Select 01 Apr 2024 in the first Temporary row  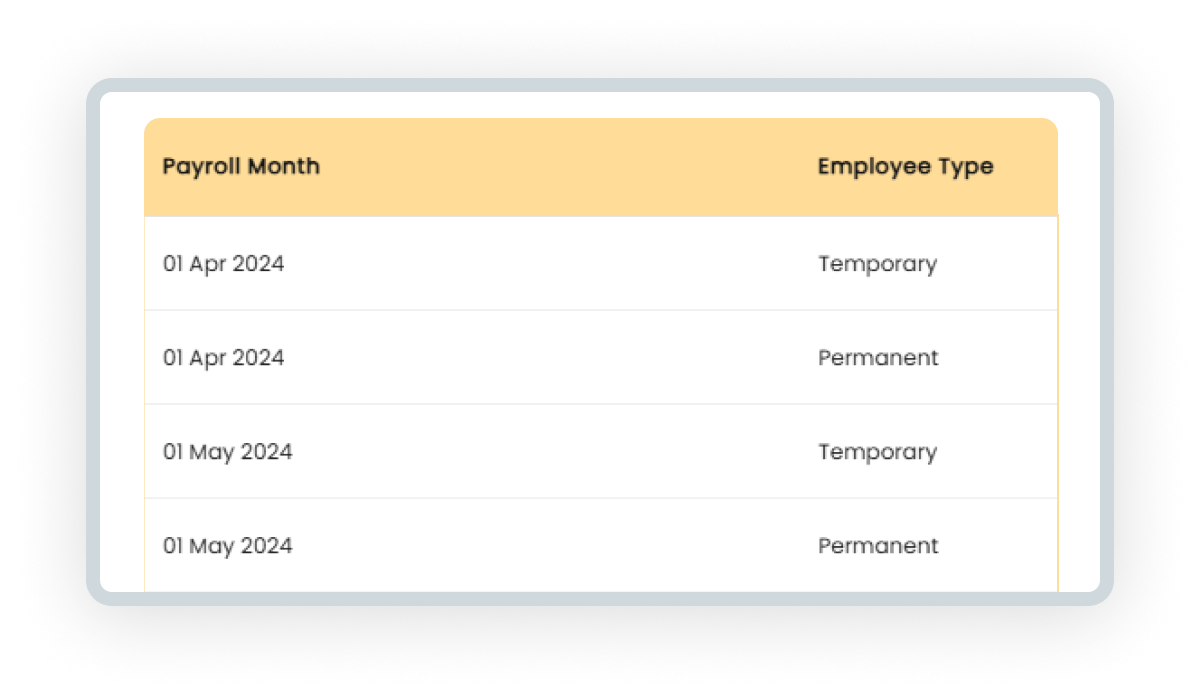pos(224,264)
